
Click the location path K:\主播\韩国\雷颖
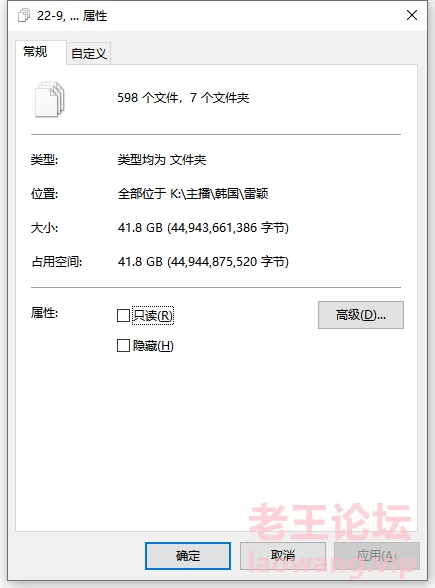click(x=219, y=194)
